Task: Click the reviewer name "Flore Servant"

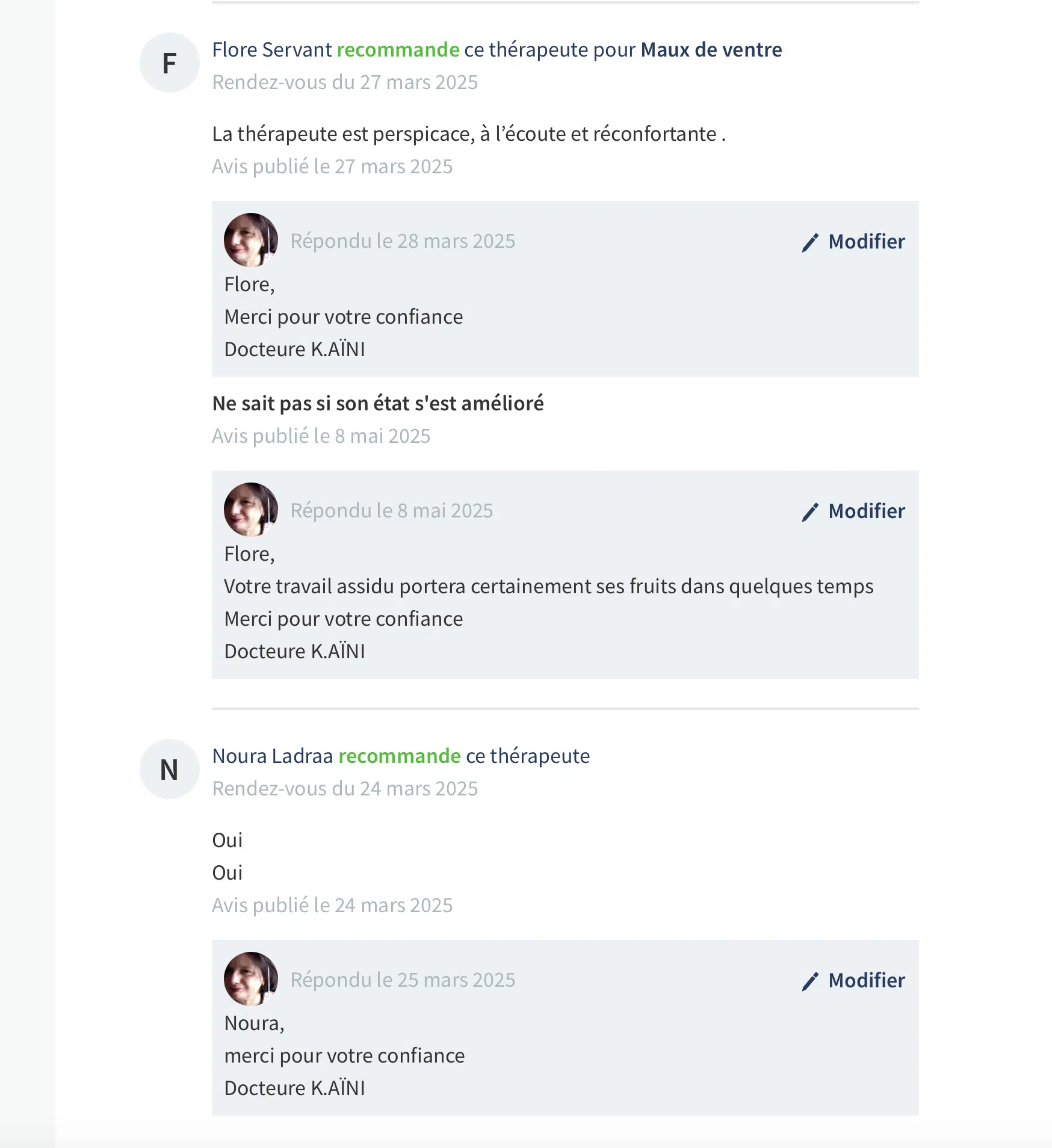Action: click(272, 49)
